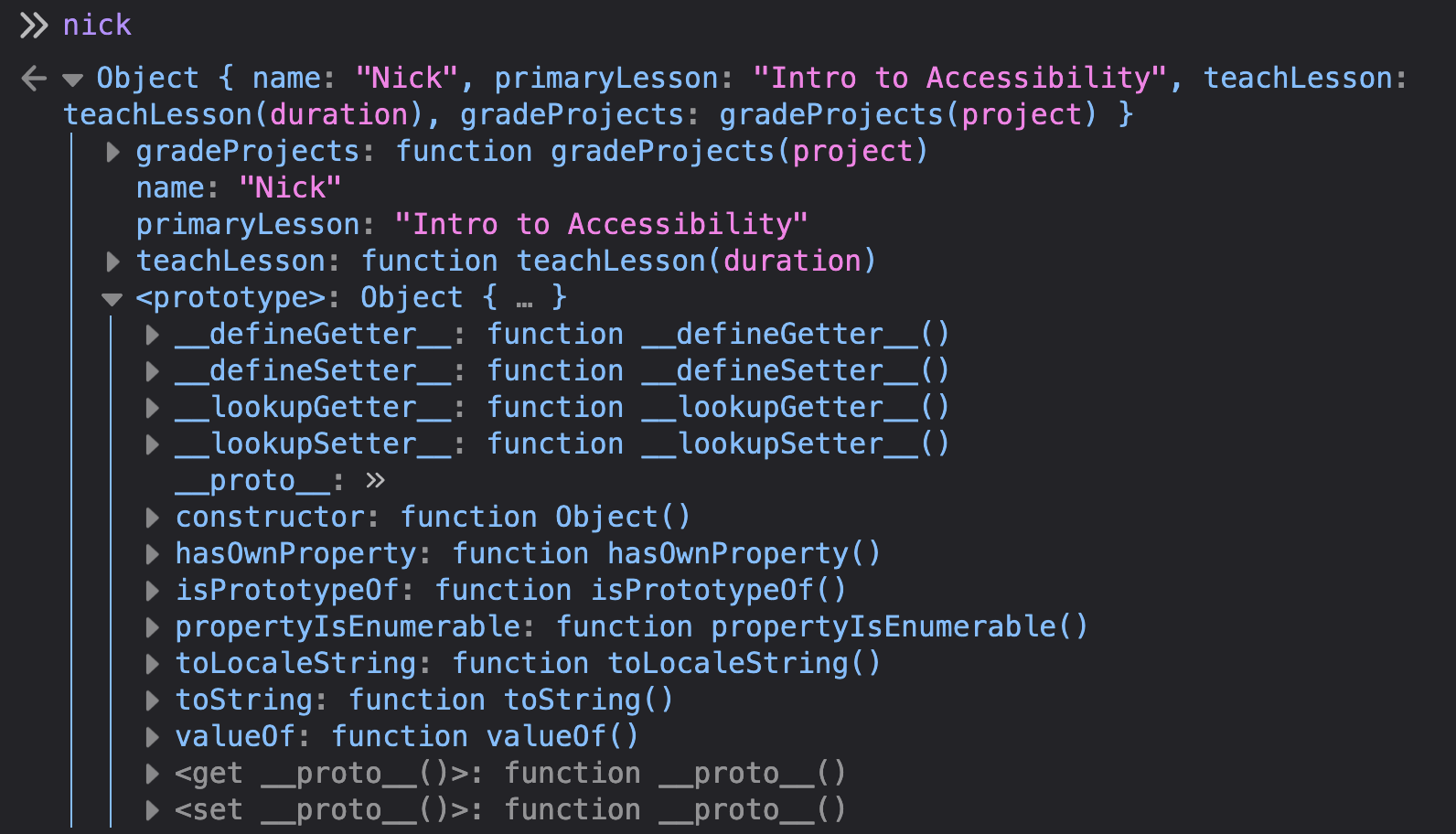1456x834 pixels.
Task: Click the console split/expand chevron icon
Action: [34, 25]
